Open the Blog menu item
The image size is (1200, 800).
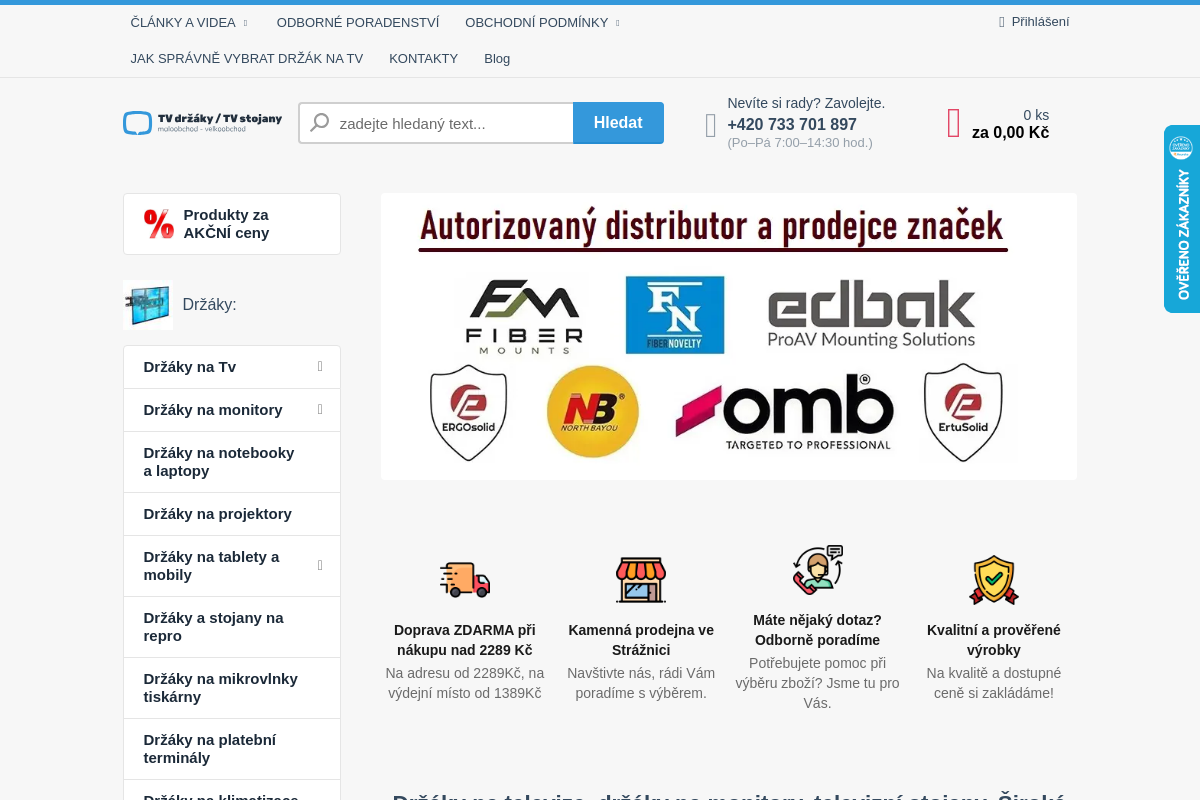[497, 58]
